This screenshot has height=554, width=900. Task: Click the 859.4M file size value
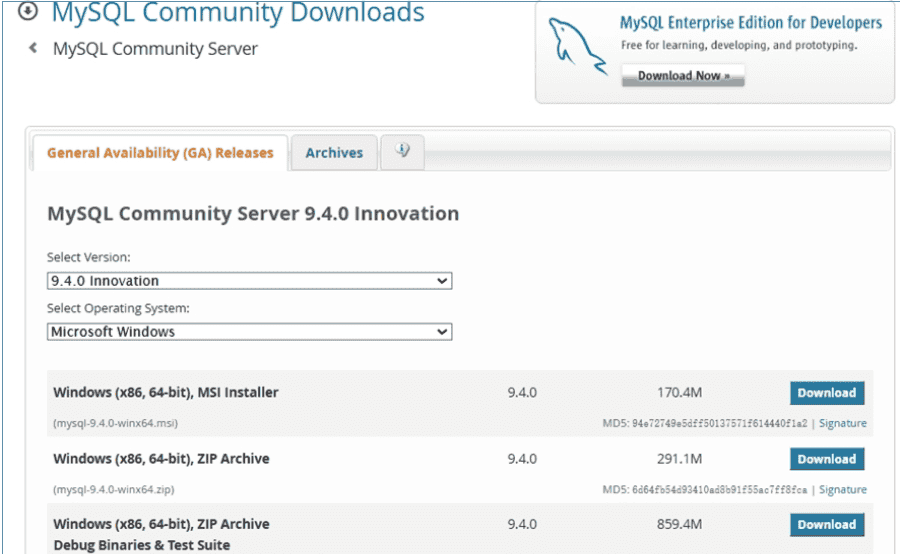click(x=679, y=524)
